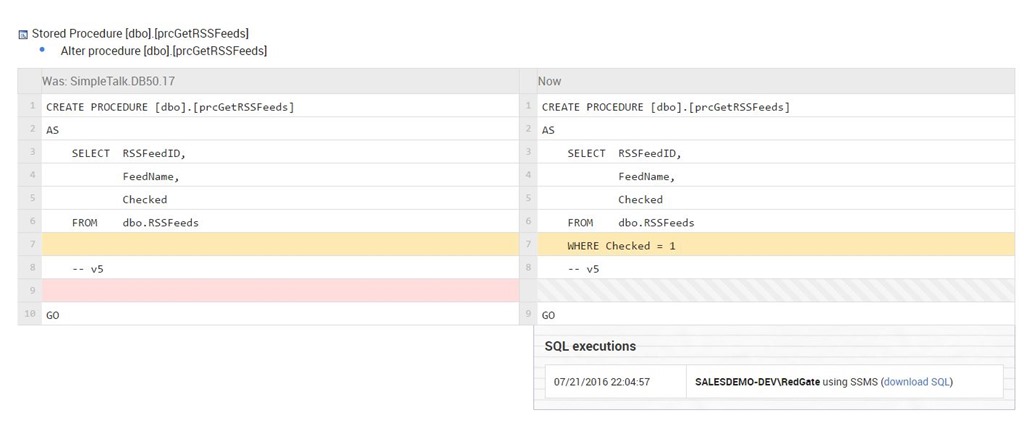Click the striped placeholder row in Now pane
The height and width of the screenshot is (423, 1024).
[x=776, y=291]
